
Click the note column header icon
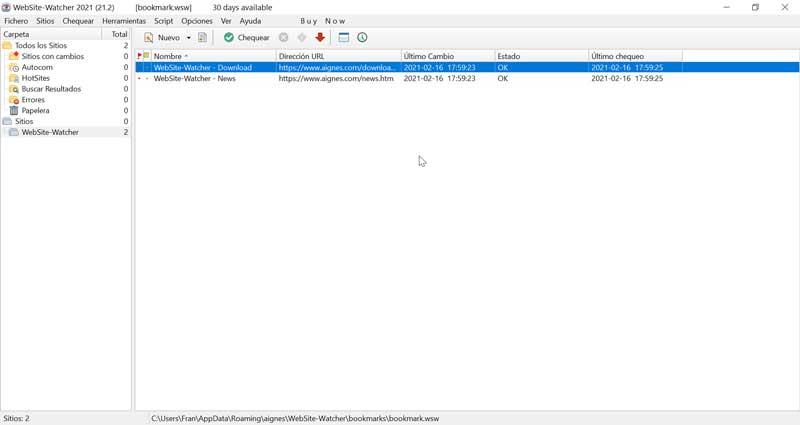click(x=146, y=56)
